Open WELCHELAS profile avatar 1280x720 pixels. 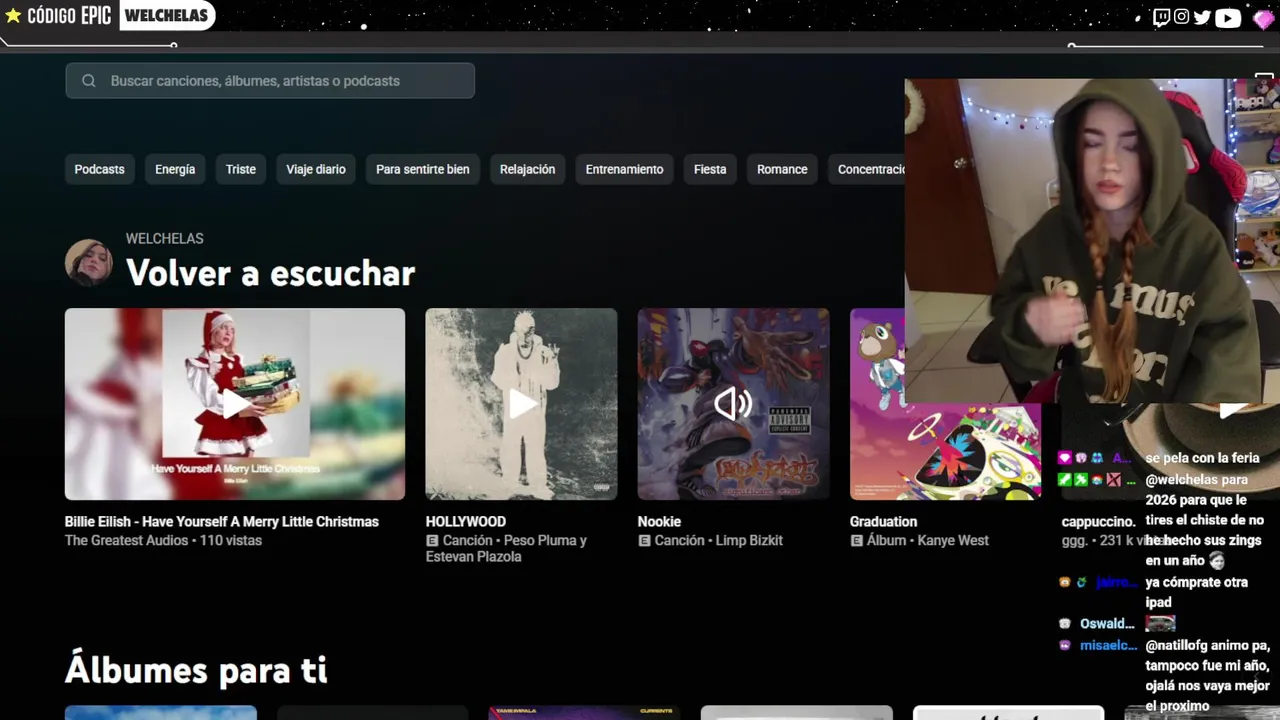(x=89, y=262)
